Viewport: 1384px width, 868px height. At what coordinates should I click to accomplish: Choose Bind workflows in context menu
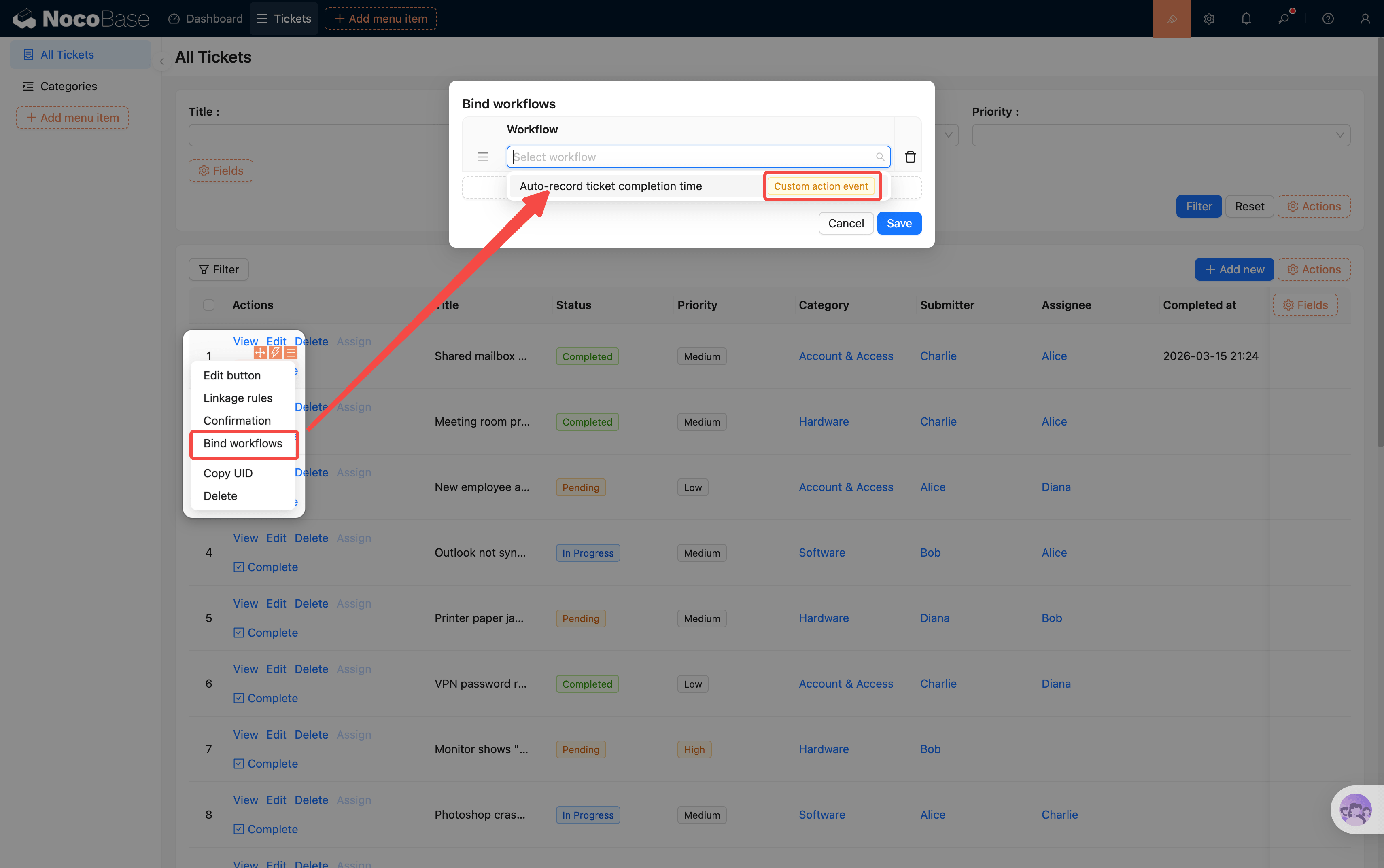tap(243, 443)
